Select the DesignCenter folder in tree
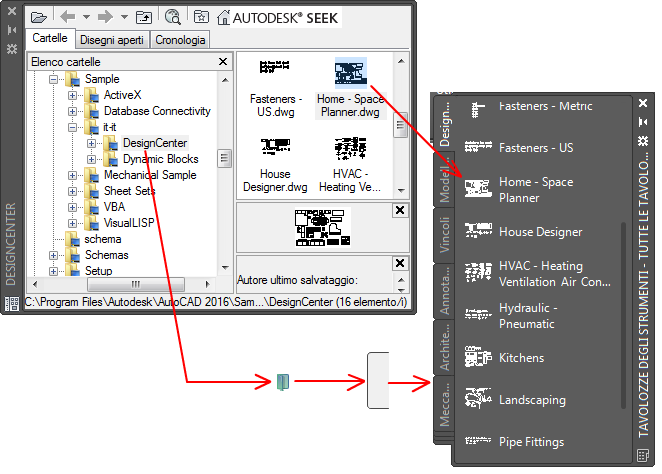 click(x=155, y=143)
